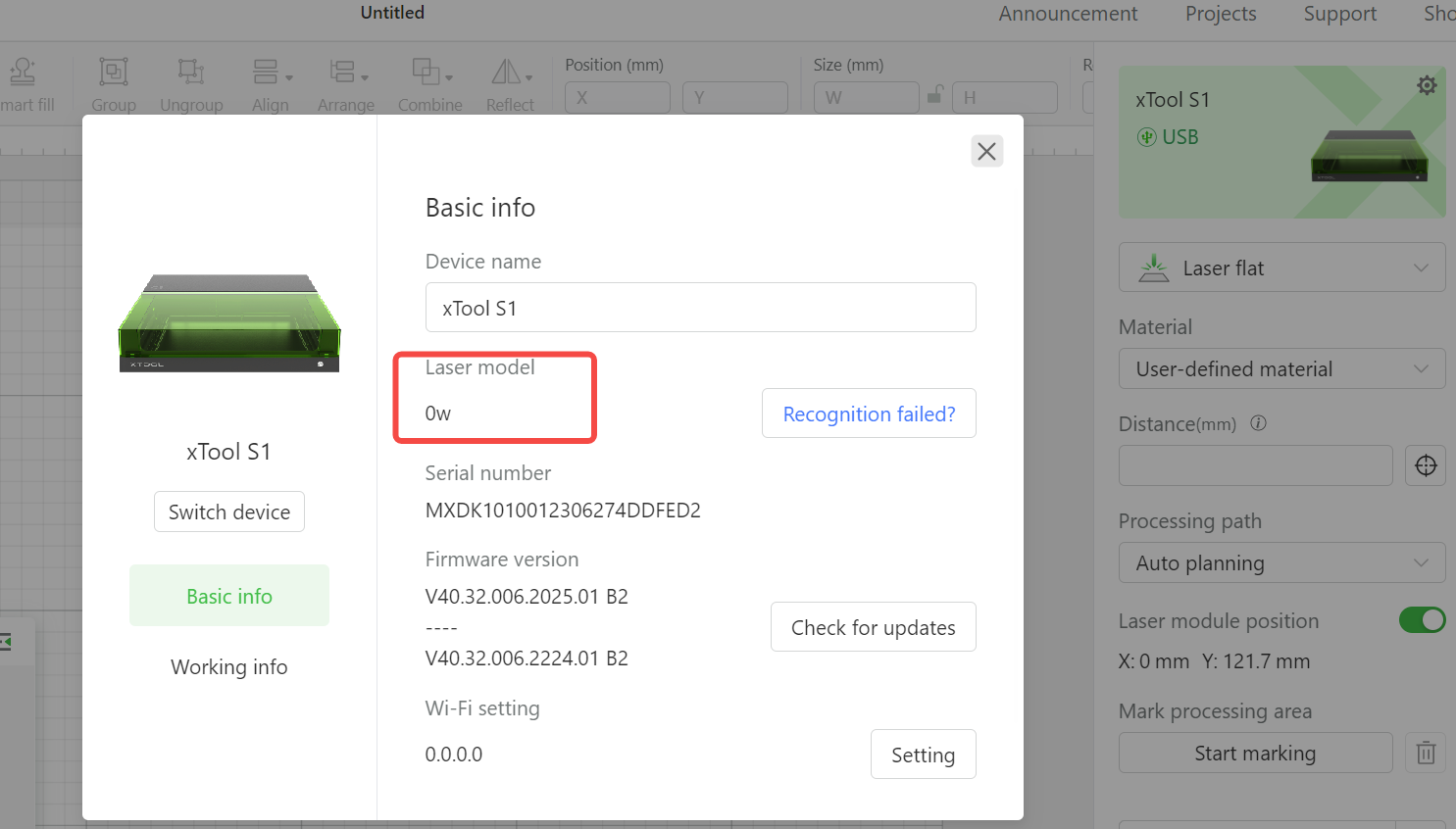Click the distance info icon
Viewport: 1456px width, 829px height.
(1259, 423)
